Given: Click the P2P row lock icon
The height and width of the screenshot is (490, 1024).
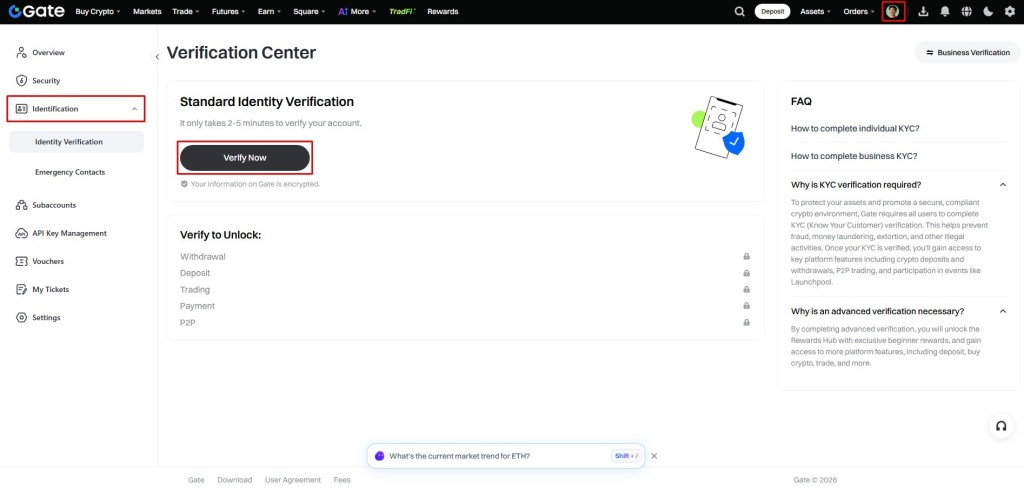Looking at the screenshot, I should click(746, 322).
